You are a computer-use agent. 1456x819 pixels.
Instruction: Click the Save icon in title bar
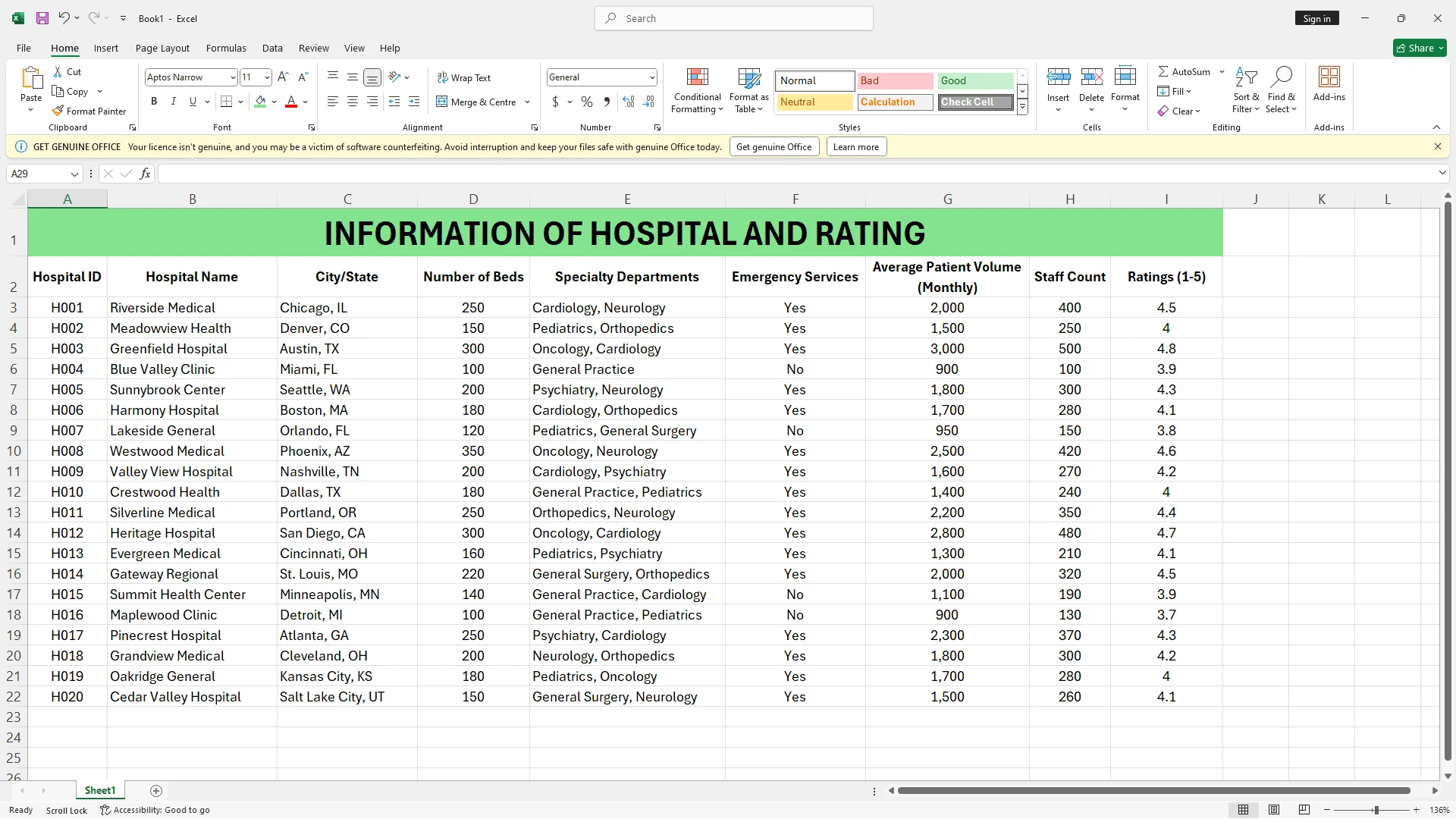(x=42, y=18)
